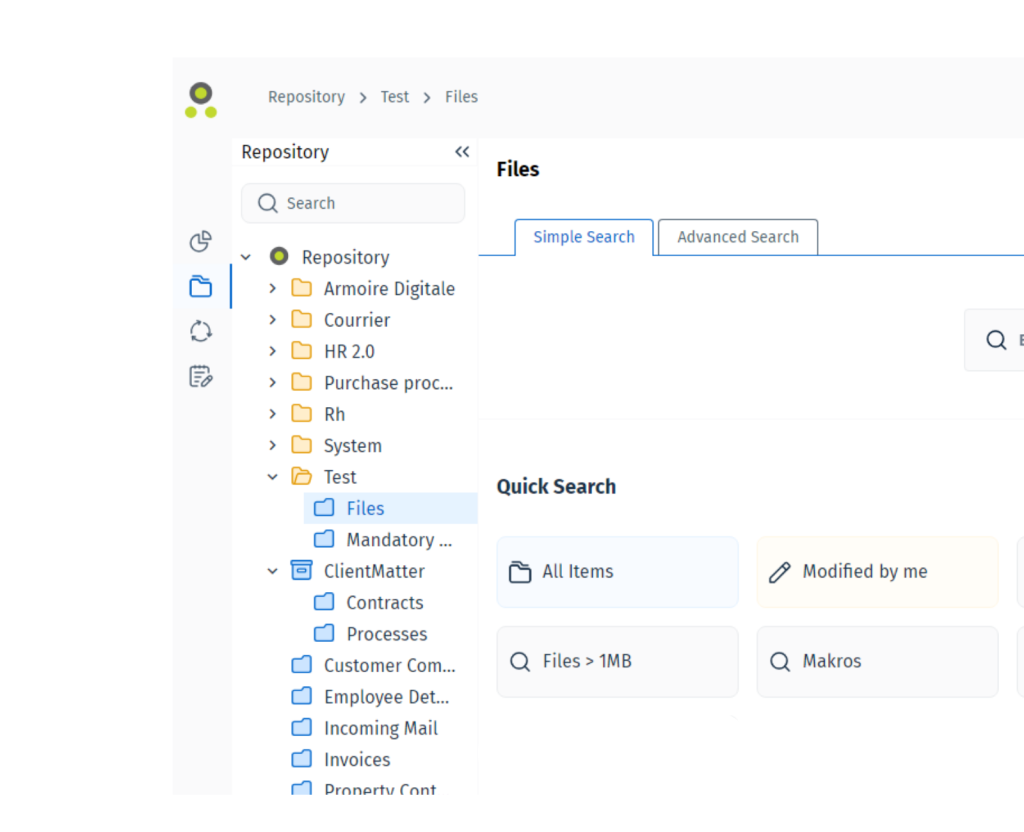This screenshot has height=832, width=1024.
Task: Collapse the ClientMatter node
Action: click(x=272, y=571)
